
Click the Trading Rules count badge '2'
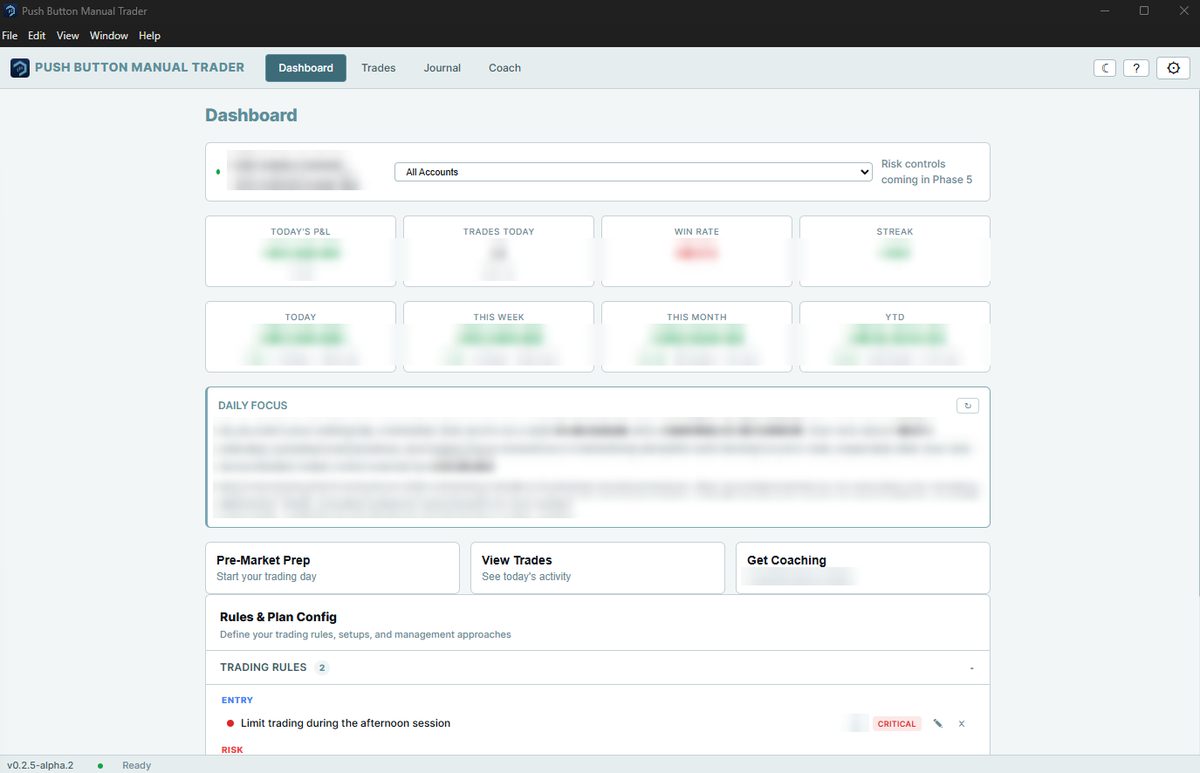322,668
